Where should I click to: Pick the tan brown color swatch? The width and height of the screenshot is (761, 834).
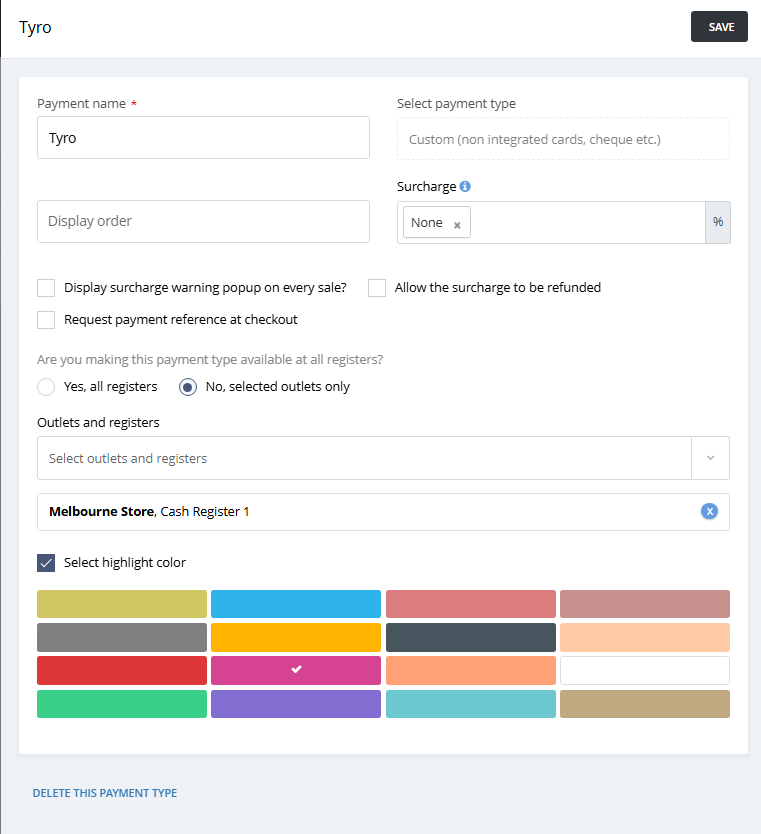(645, 704)
